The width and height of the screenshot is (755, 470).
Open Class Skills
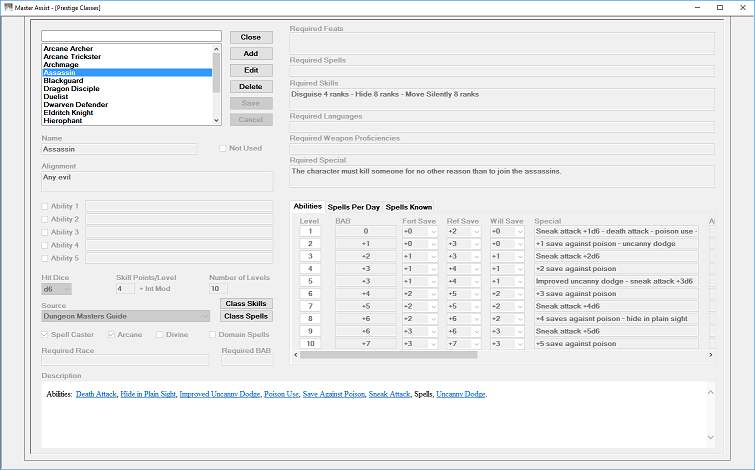pos(246,303)
